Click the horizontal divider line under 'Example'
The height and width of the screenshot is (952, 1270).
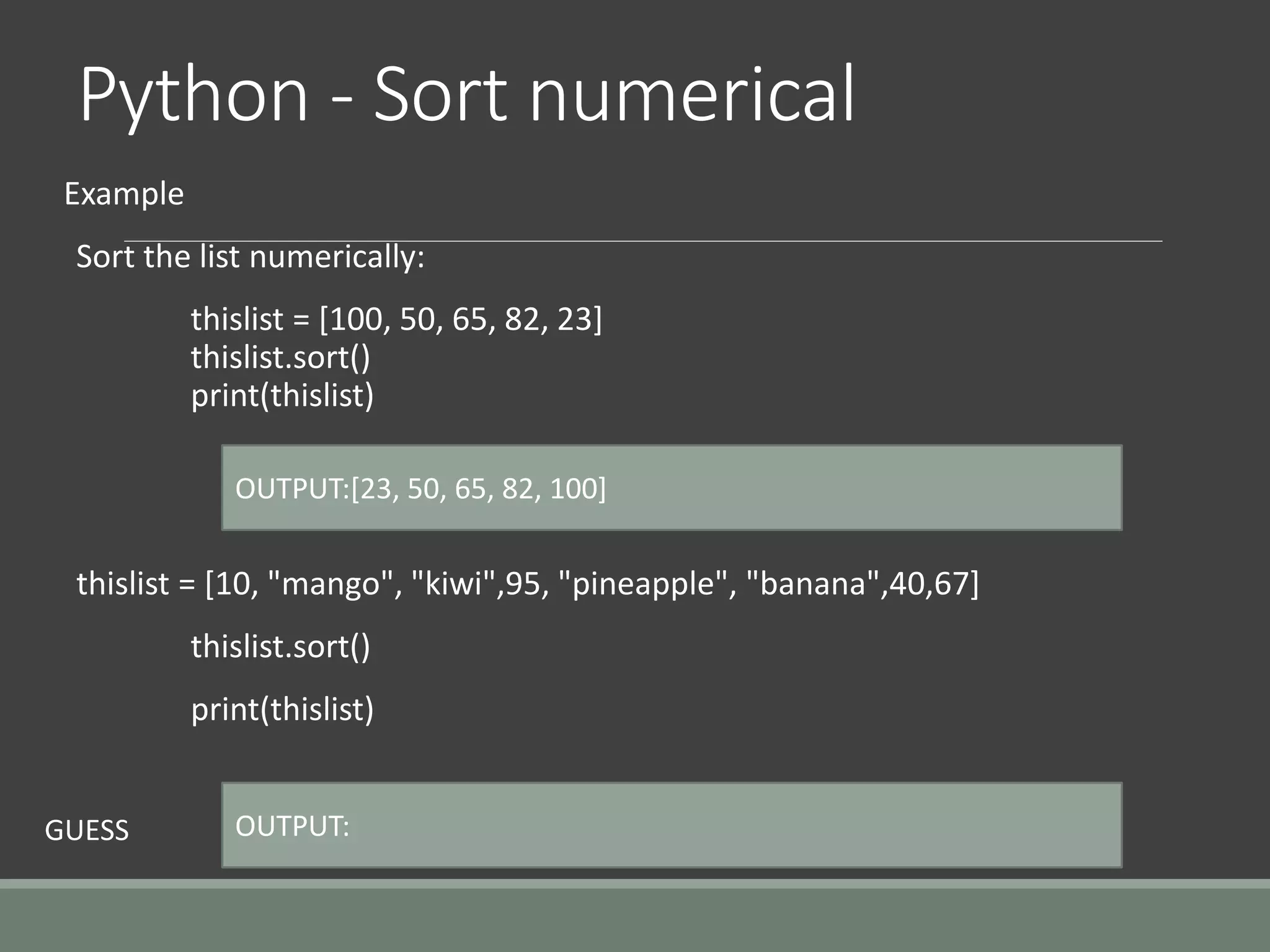642,240
